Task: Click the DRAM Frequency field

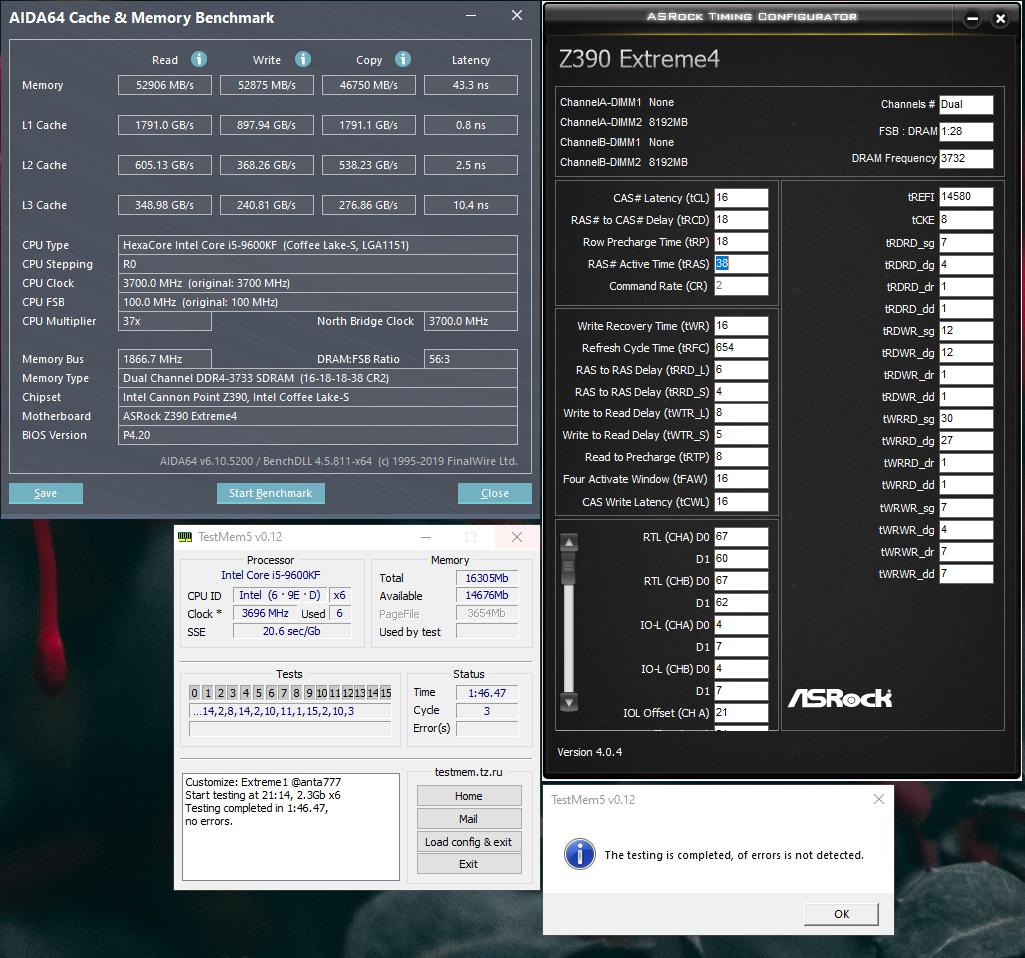Action: pyautogui.click(x=966, y=158)
